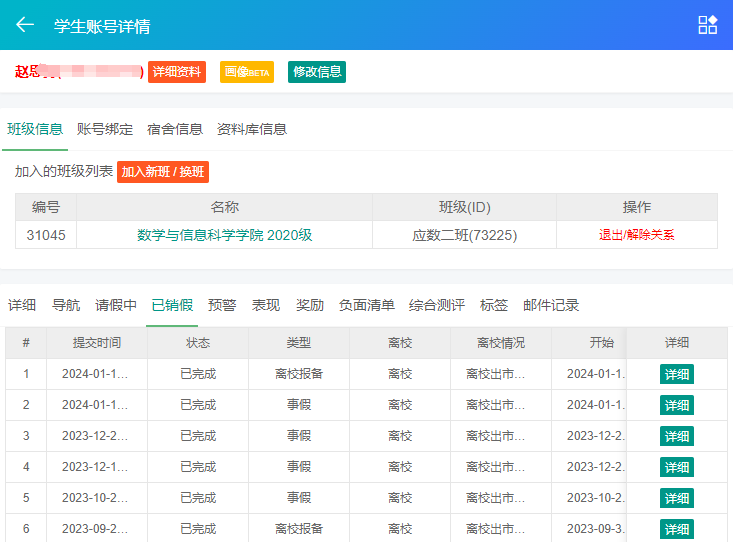Go back using the arrow icon
733x542 pixels.
(25, 25)
